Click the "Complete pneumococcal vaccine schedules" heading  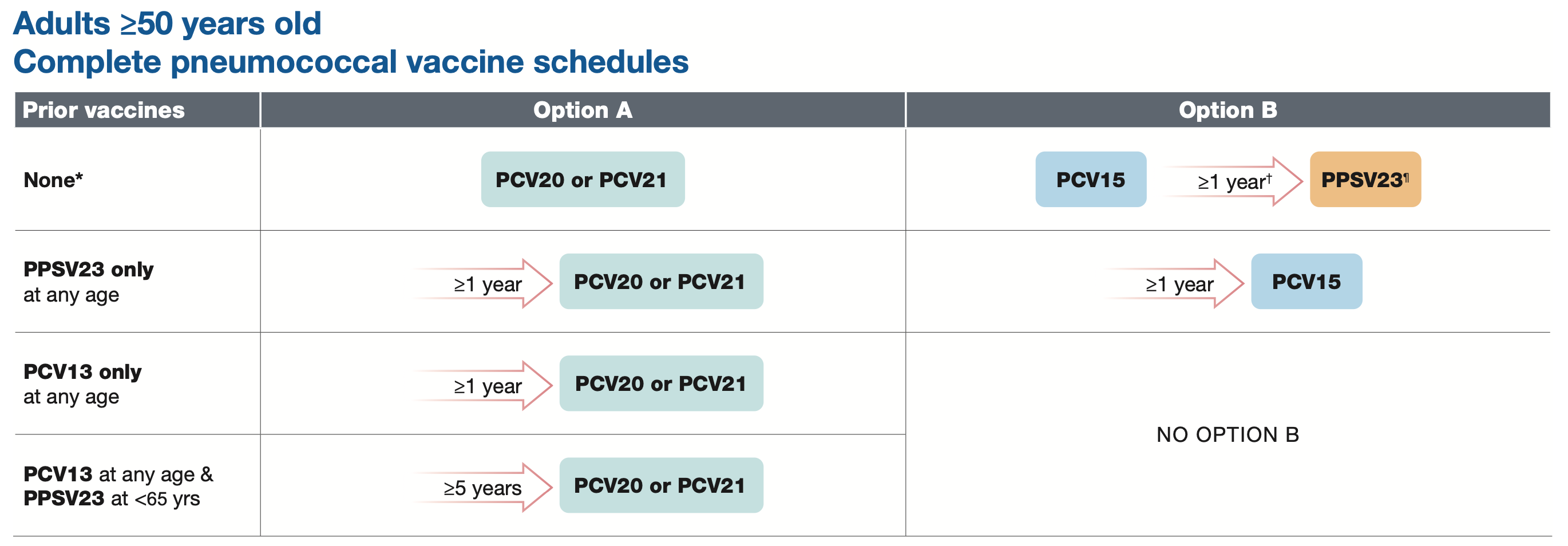tap(351, 62)
